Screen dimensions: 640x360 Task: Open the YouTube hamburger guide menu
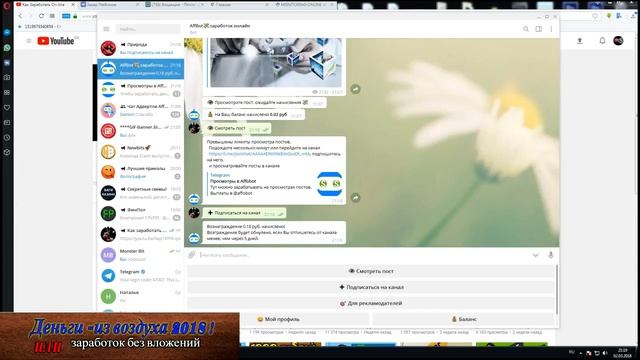pos(29,41)
